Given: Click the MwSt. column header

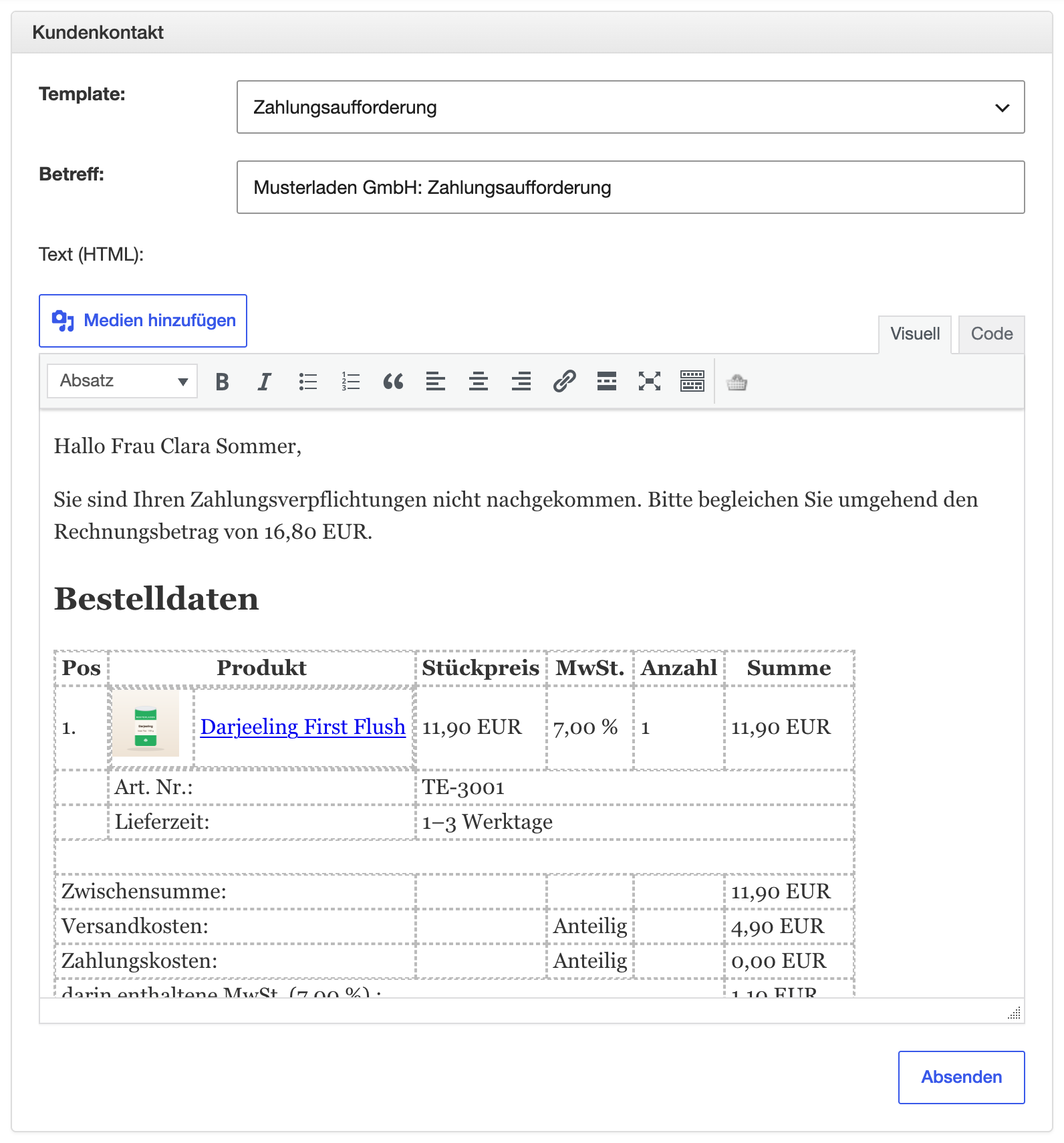Looking at the screenshot, I should coord(590,668).
